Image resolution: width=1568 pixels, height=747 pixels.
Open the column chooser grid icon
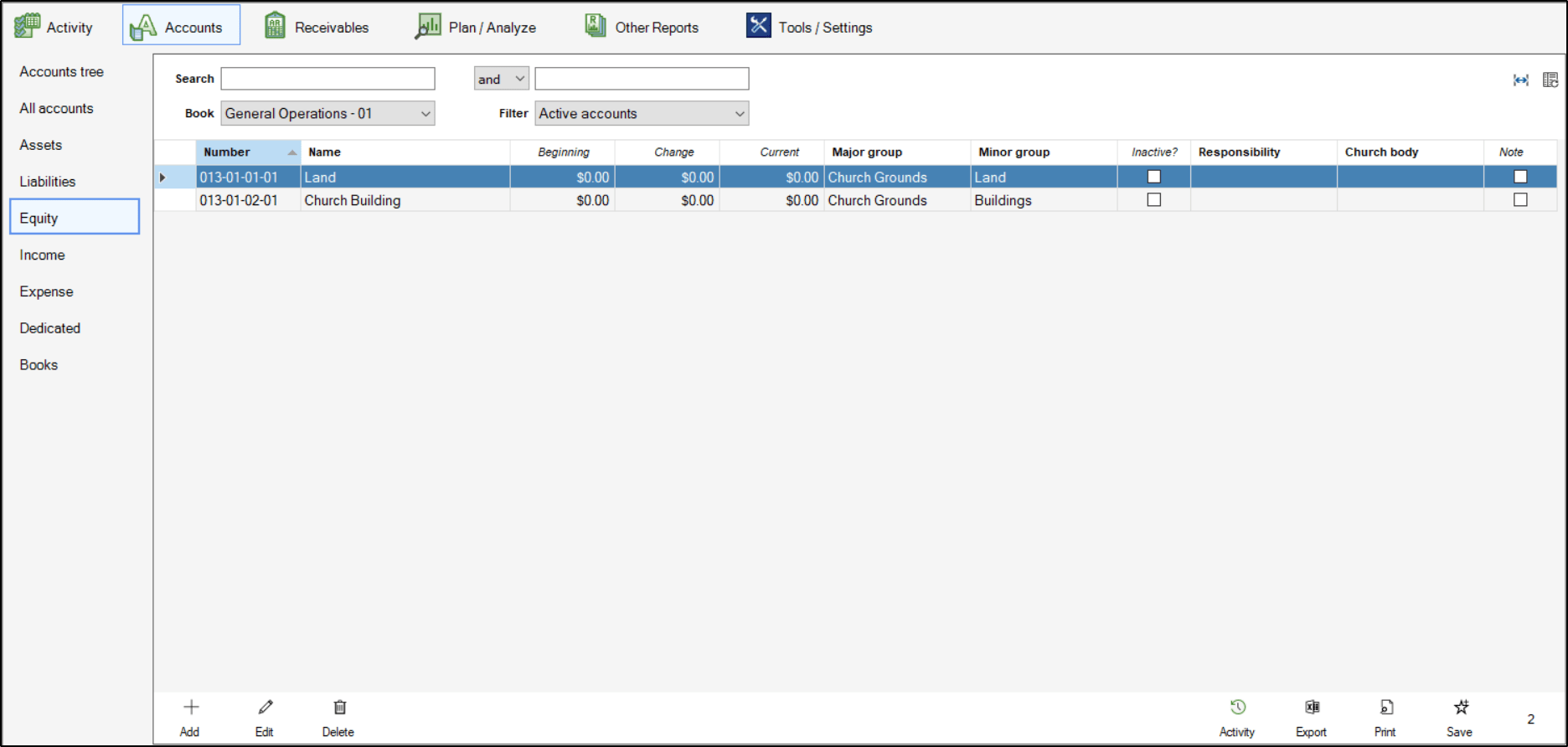click(1550, 80)
